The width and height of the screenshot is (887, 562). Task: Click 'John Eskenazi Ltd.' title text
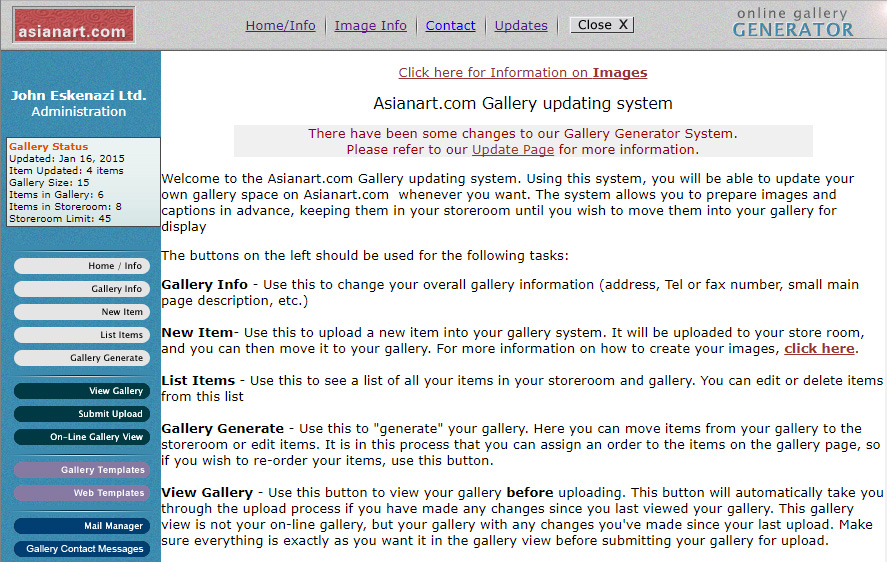point(79,95)
